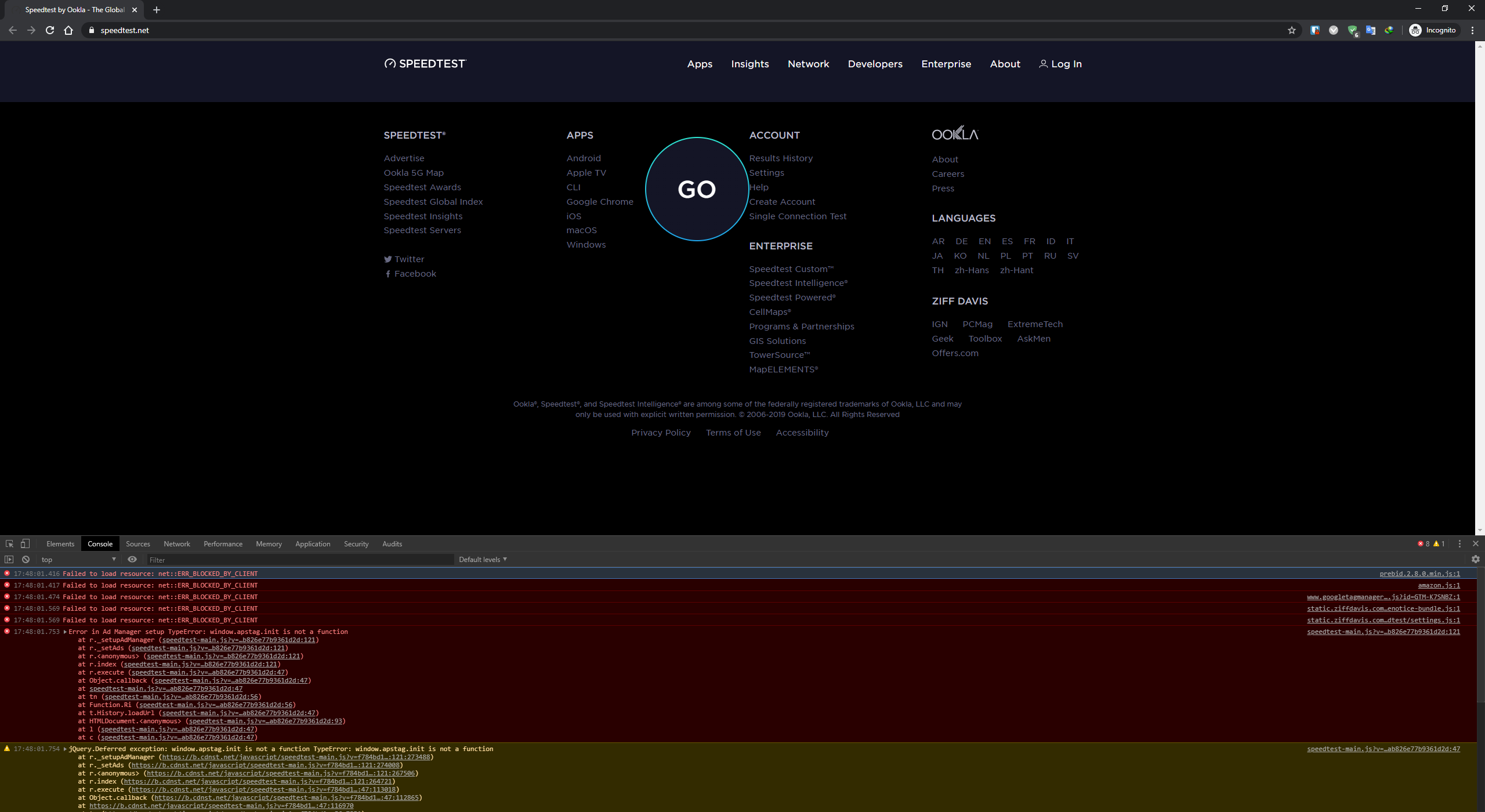Go to browser home page icon

tap(68, 30)
